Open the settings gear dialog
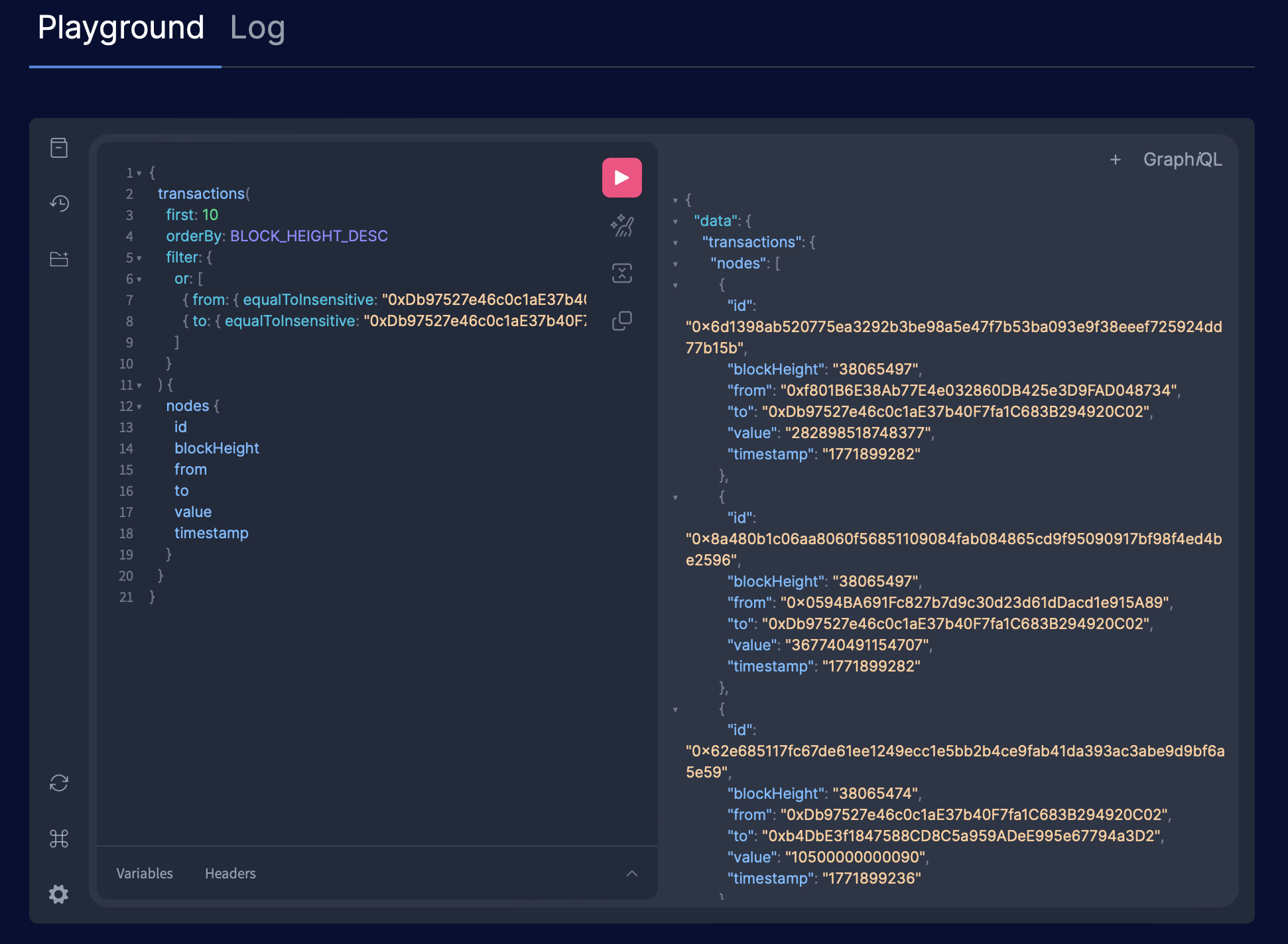 click(x=59, y=894)
